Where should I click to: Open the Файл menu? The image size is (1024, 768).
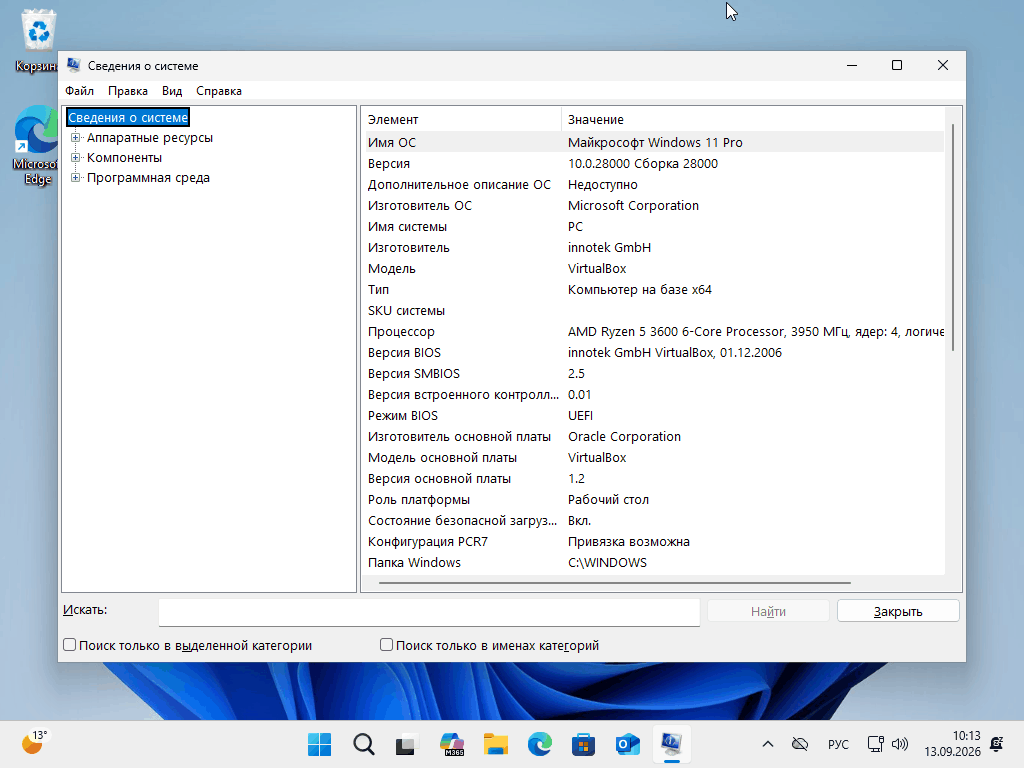[x=79, y=91]
